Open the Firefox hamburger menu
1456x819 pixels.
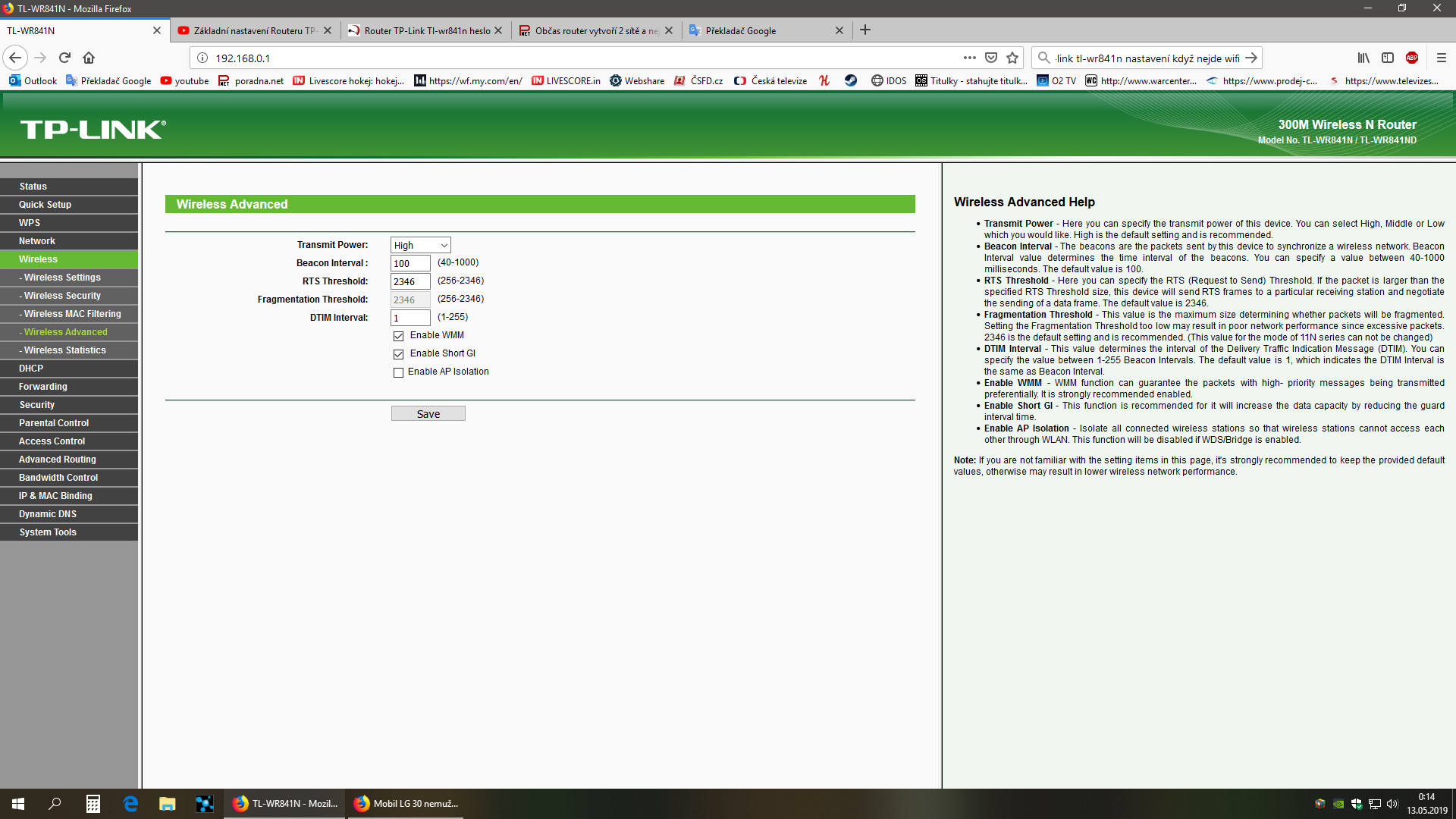(x=1441, y=58)
